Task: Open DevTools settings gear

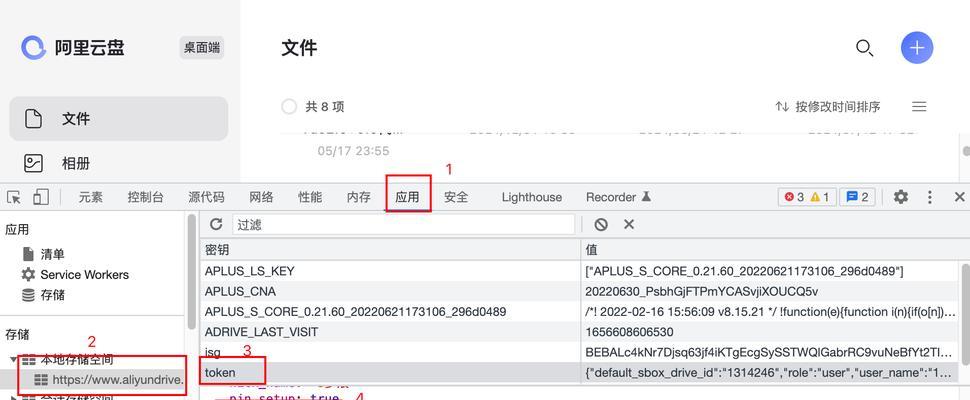Action: tap(901, 197)
